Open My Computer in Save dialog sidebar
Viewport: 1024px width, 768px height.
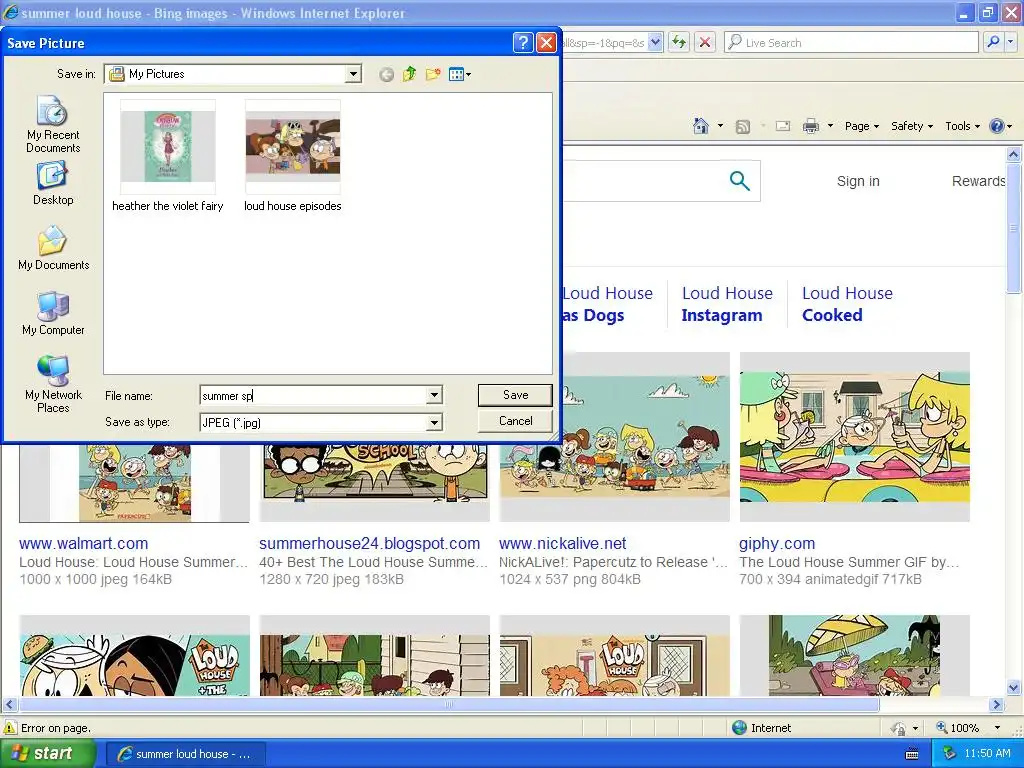coord(54,314)
